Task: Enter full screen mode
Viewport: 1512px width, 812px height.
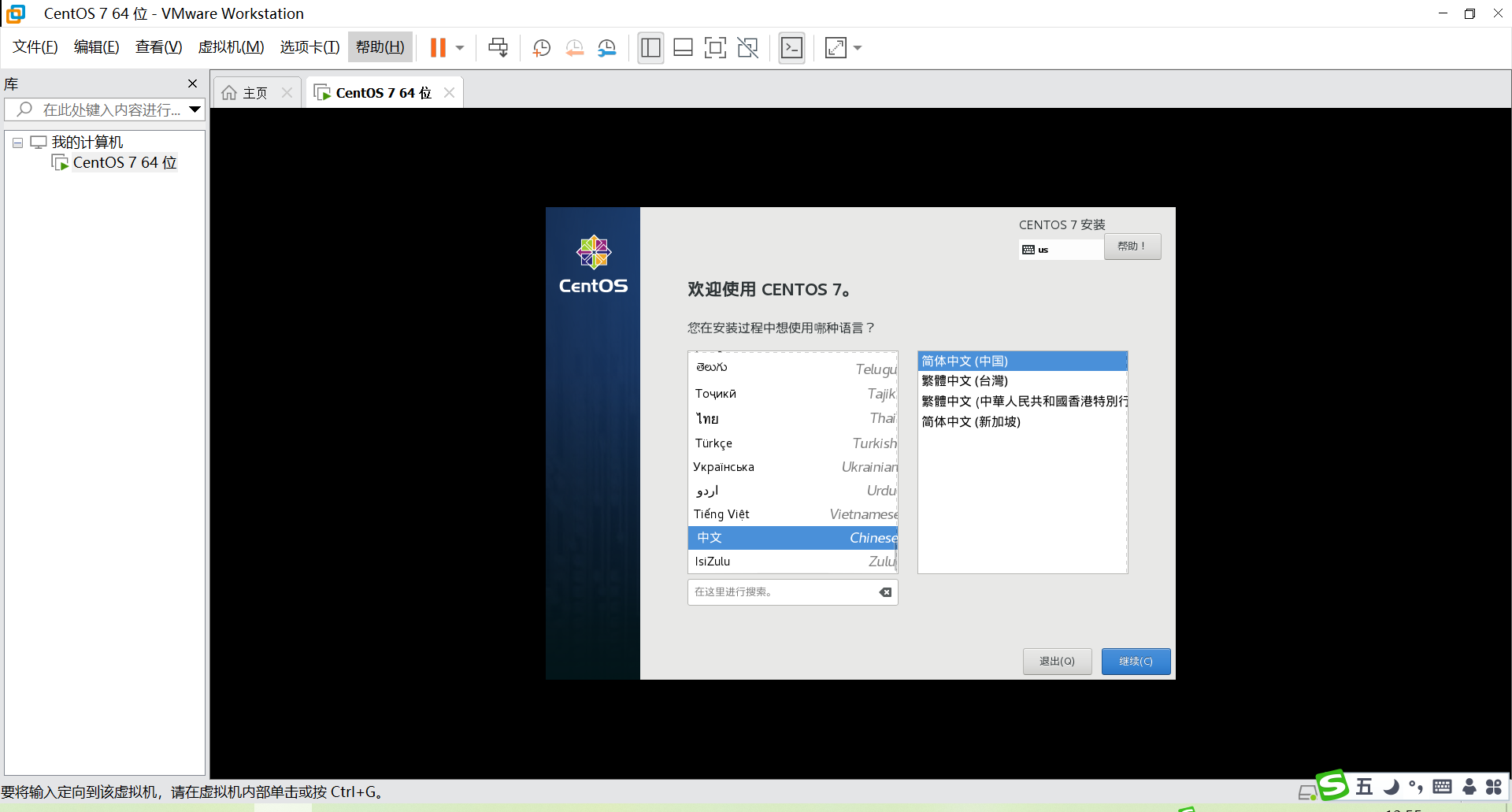Action: [715, 48]
